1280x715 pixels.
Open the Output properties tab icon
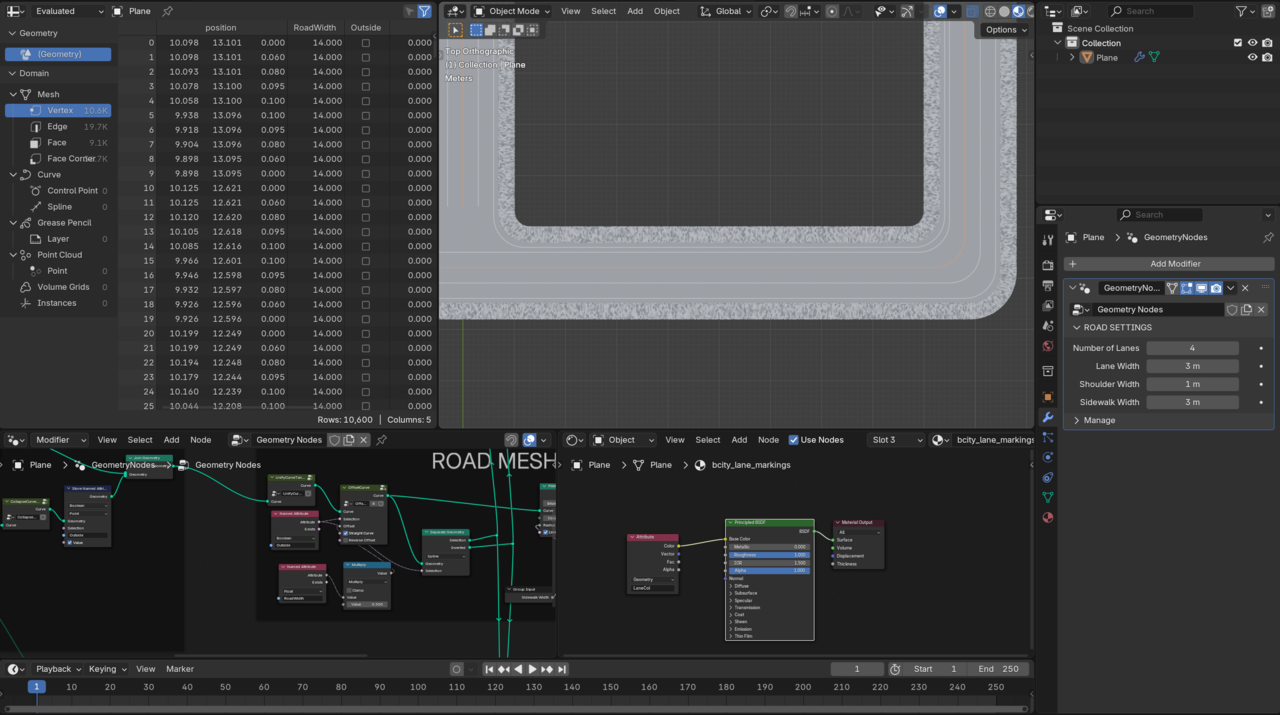[1048, 286]
